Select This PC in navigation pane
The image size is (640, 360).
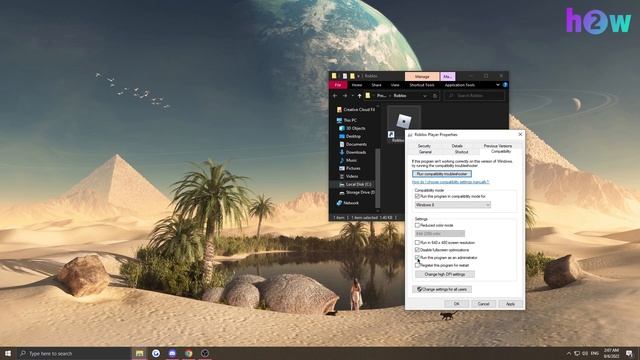point(347,120)
